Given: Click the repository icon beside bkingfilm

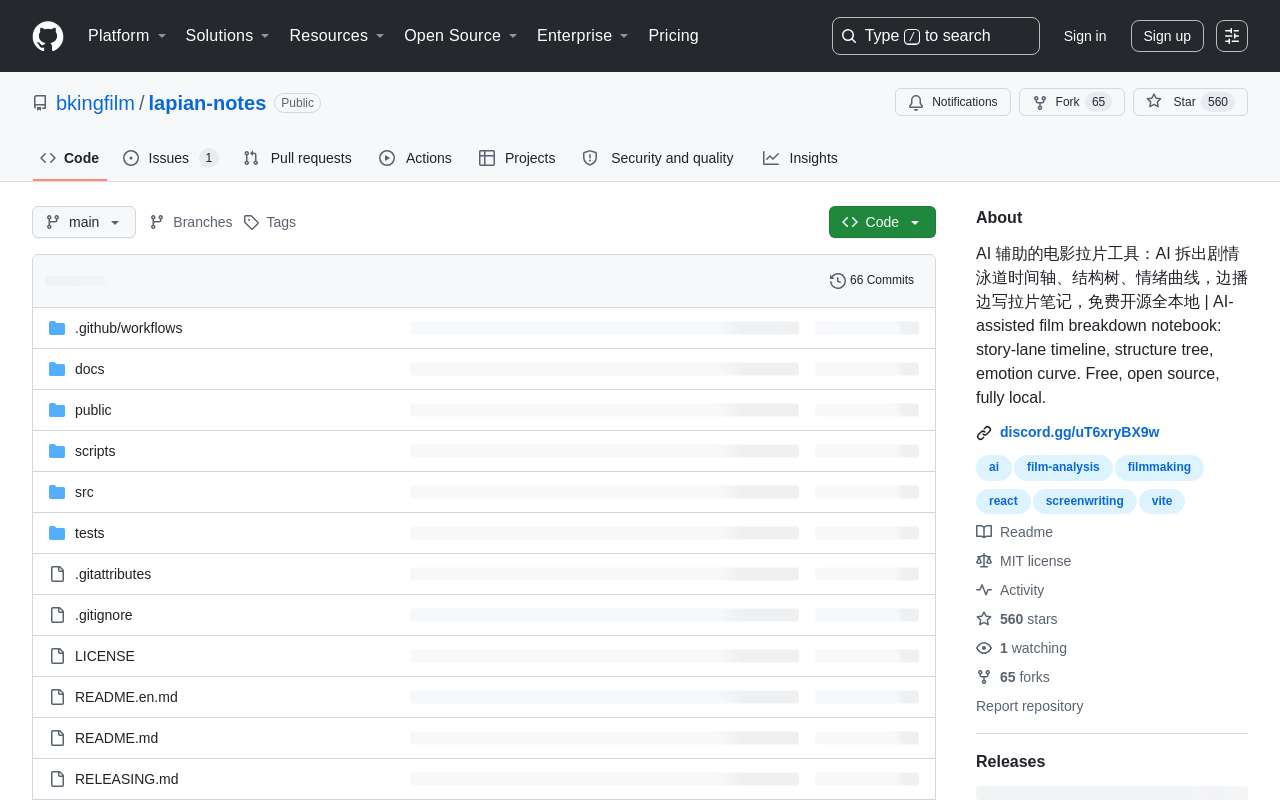Looking at the screenshot, I should [40, 103].
